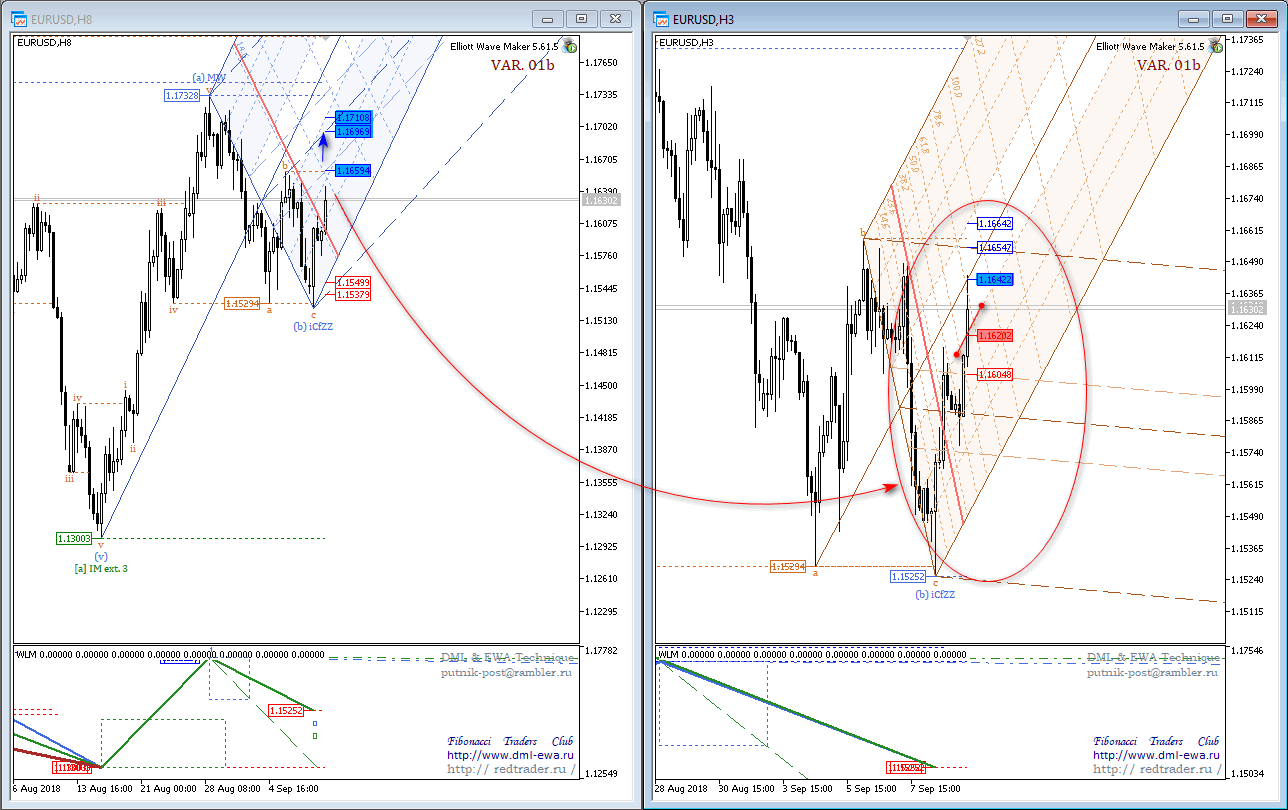Maximize the EURUSD,H3 window
This screenshot has width=1288, height=810.
[1227, 18]
